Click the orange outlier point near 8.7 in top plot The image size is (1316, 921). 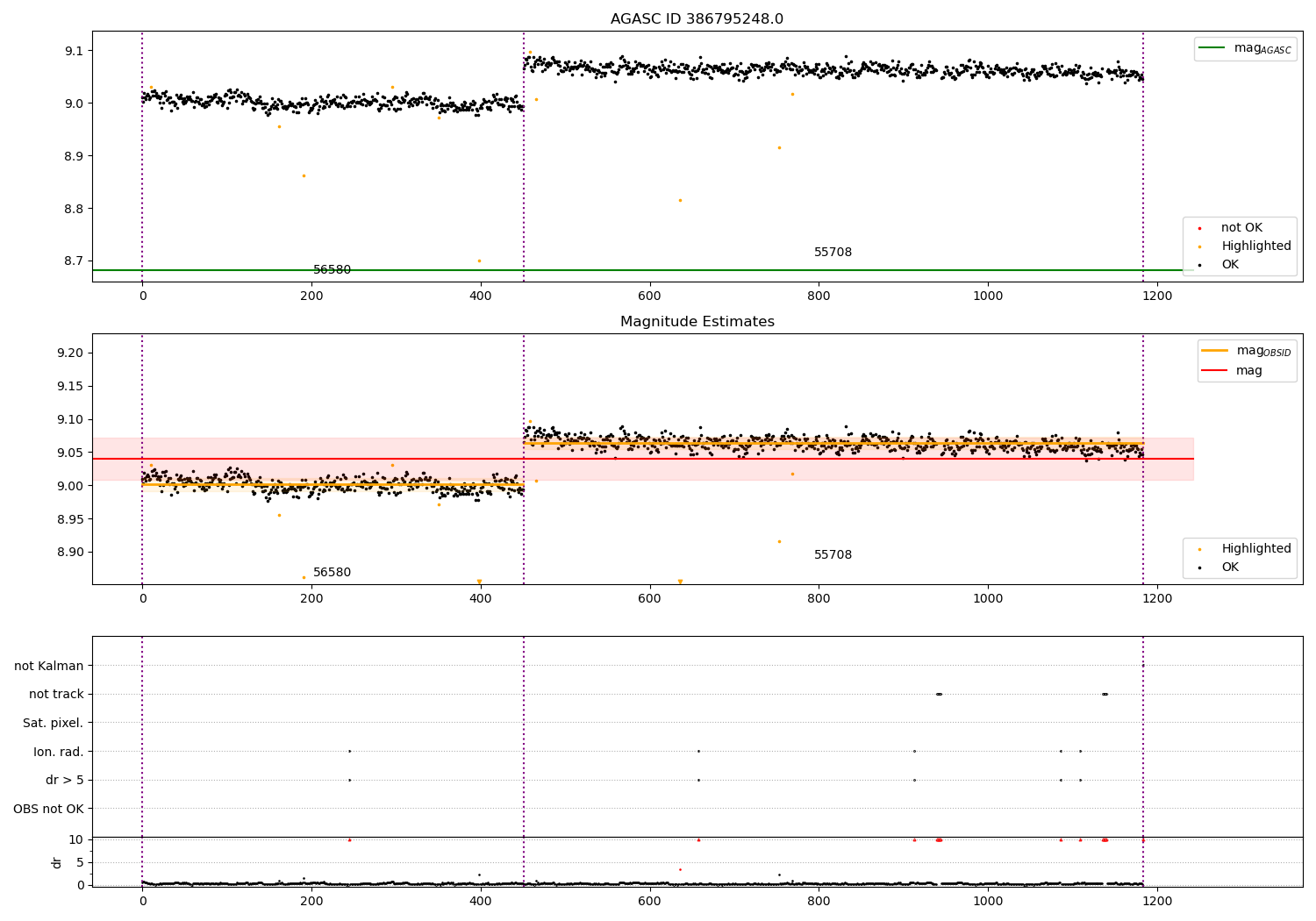[x=479, y=261]
